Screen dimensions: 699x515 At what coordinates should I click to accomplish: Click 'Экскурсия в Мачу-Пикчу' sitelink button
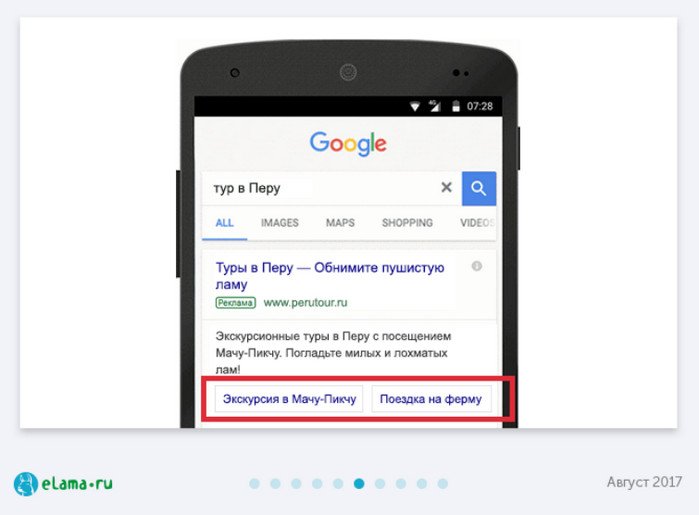tap(289, 399)
